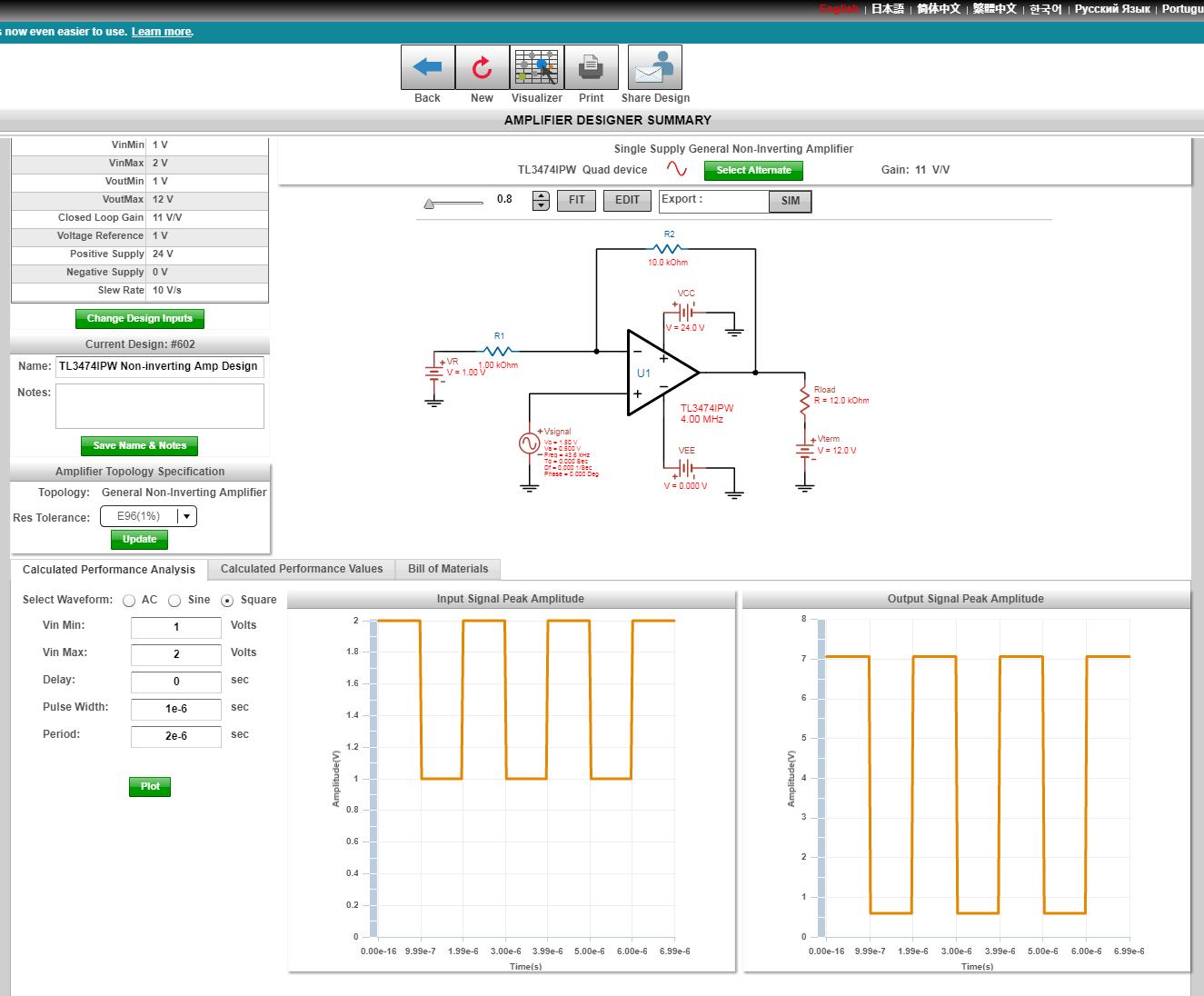Select the Vterm battery symbol

click(x=804, y=449)
